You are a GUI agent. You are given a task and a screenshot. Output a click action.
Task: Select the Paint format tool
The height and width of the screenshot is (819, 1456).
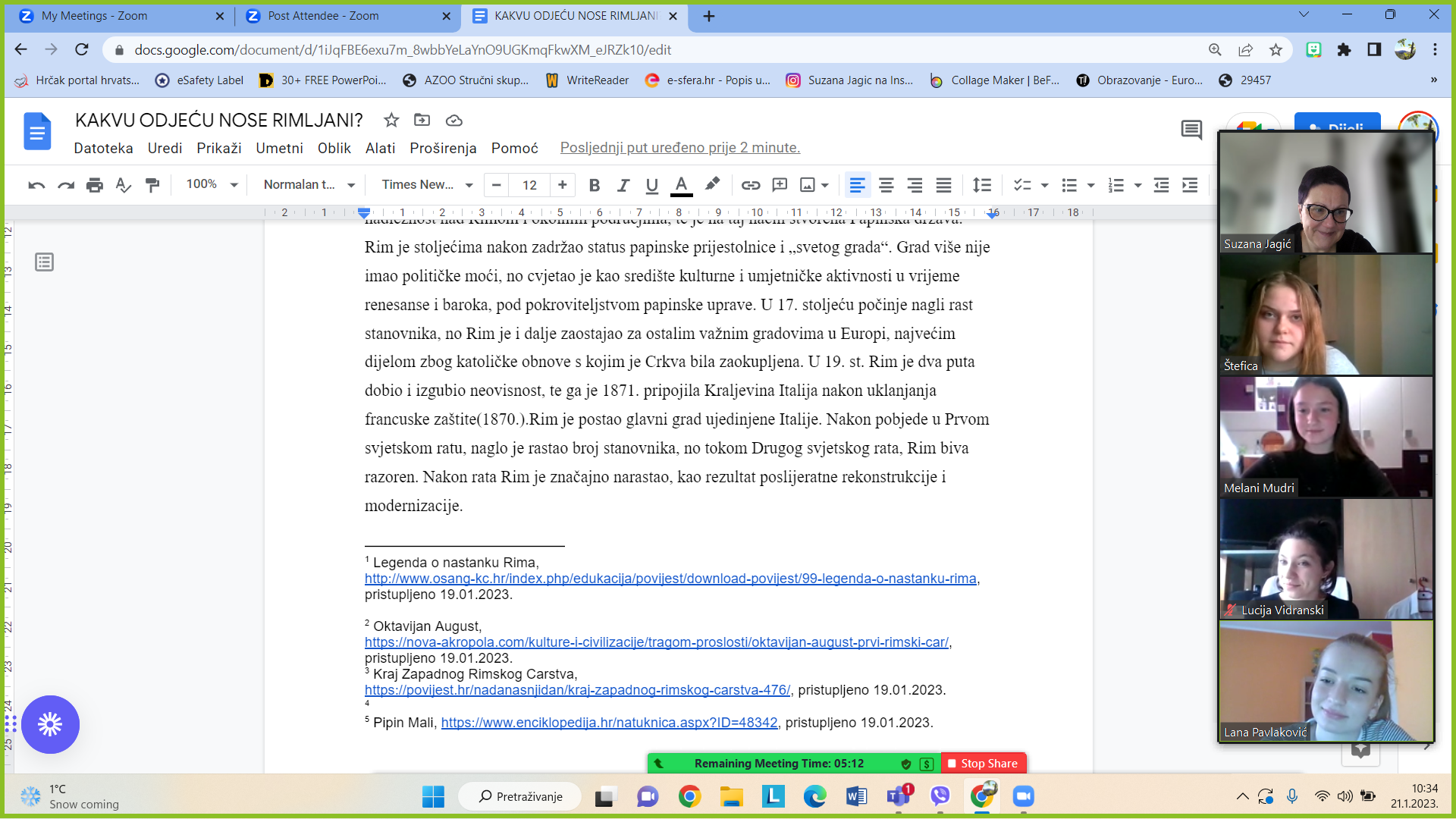tap(152, 185)
